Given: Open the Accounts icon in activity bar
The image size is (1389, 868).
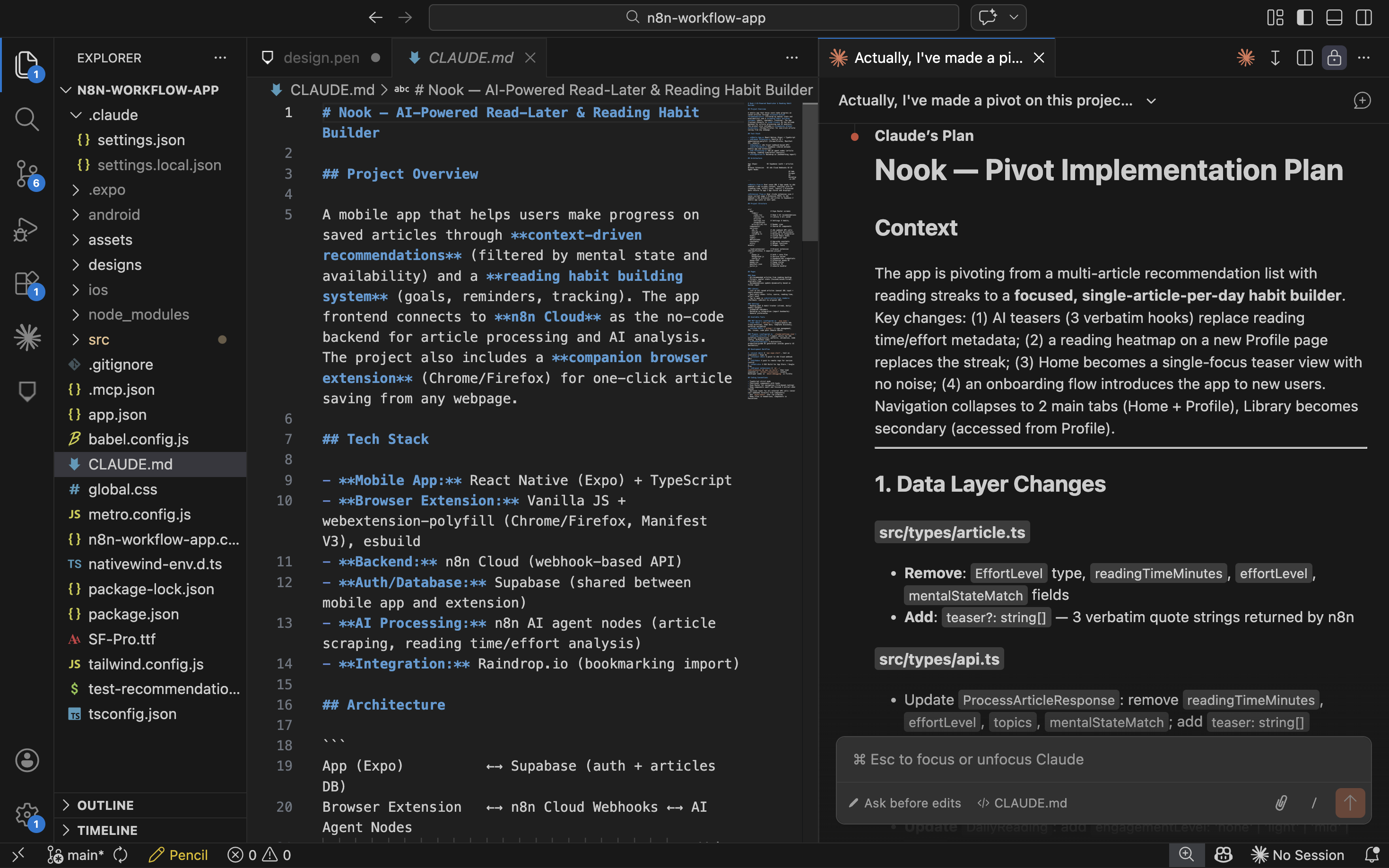Looking at the screenshot, I should coord(26,760).
